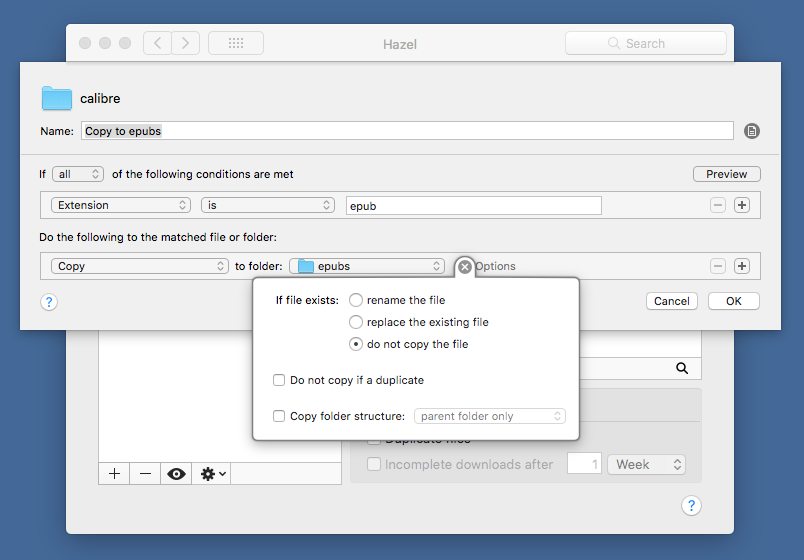
Task: Open the Extension attribute dropdown
Action: point(121,205)
